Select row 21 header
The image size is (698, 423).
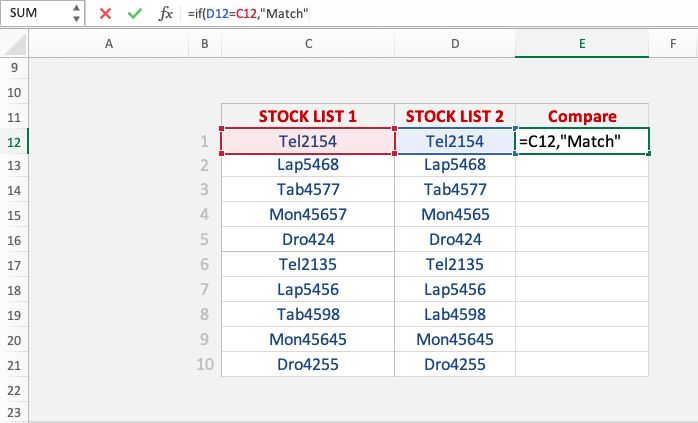14,365
